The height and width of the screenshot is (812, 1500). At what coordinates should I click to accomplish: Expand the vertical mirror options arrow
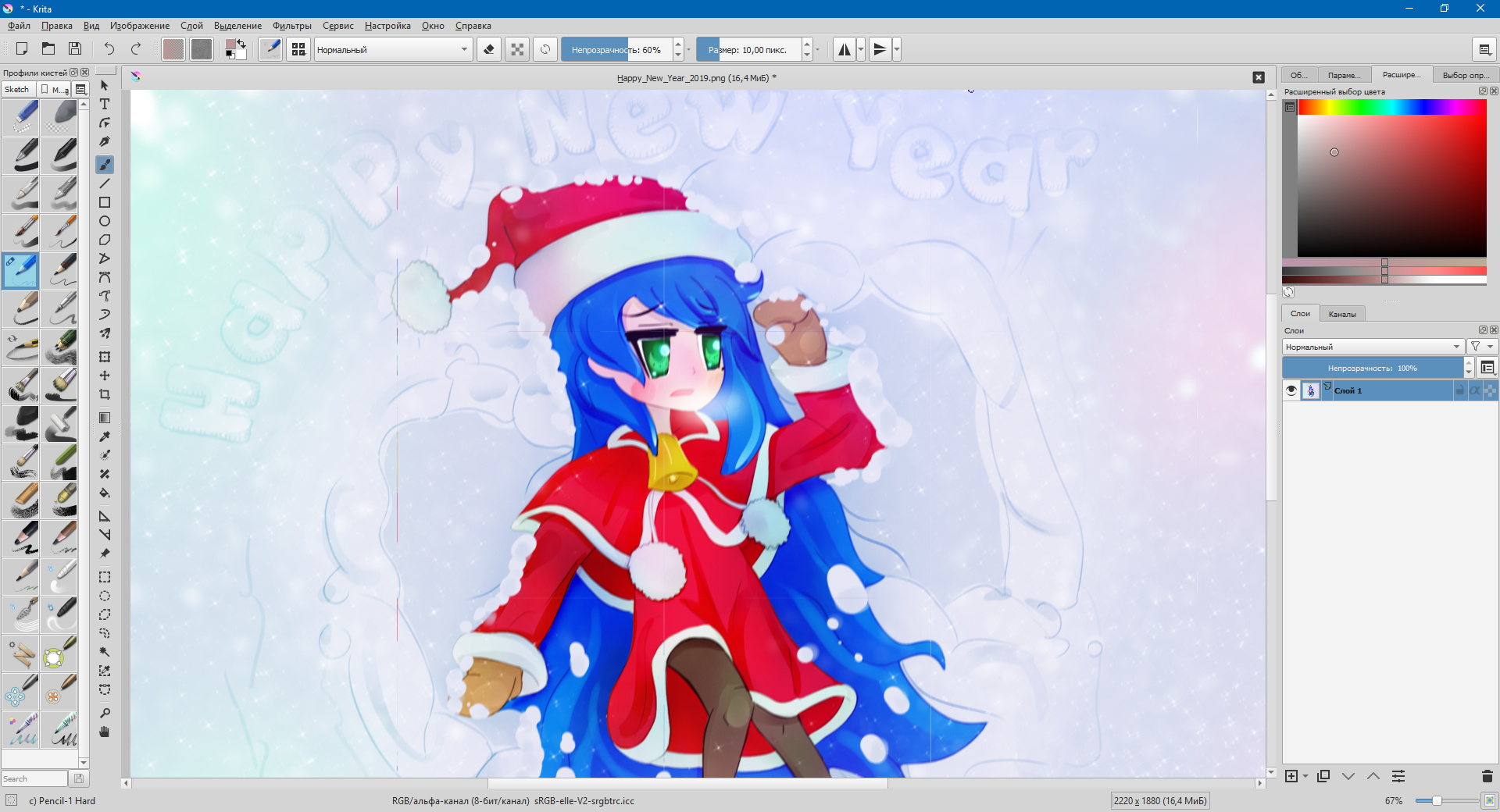(897, 49)
